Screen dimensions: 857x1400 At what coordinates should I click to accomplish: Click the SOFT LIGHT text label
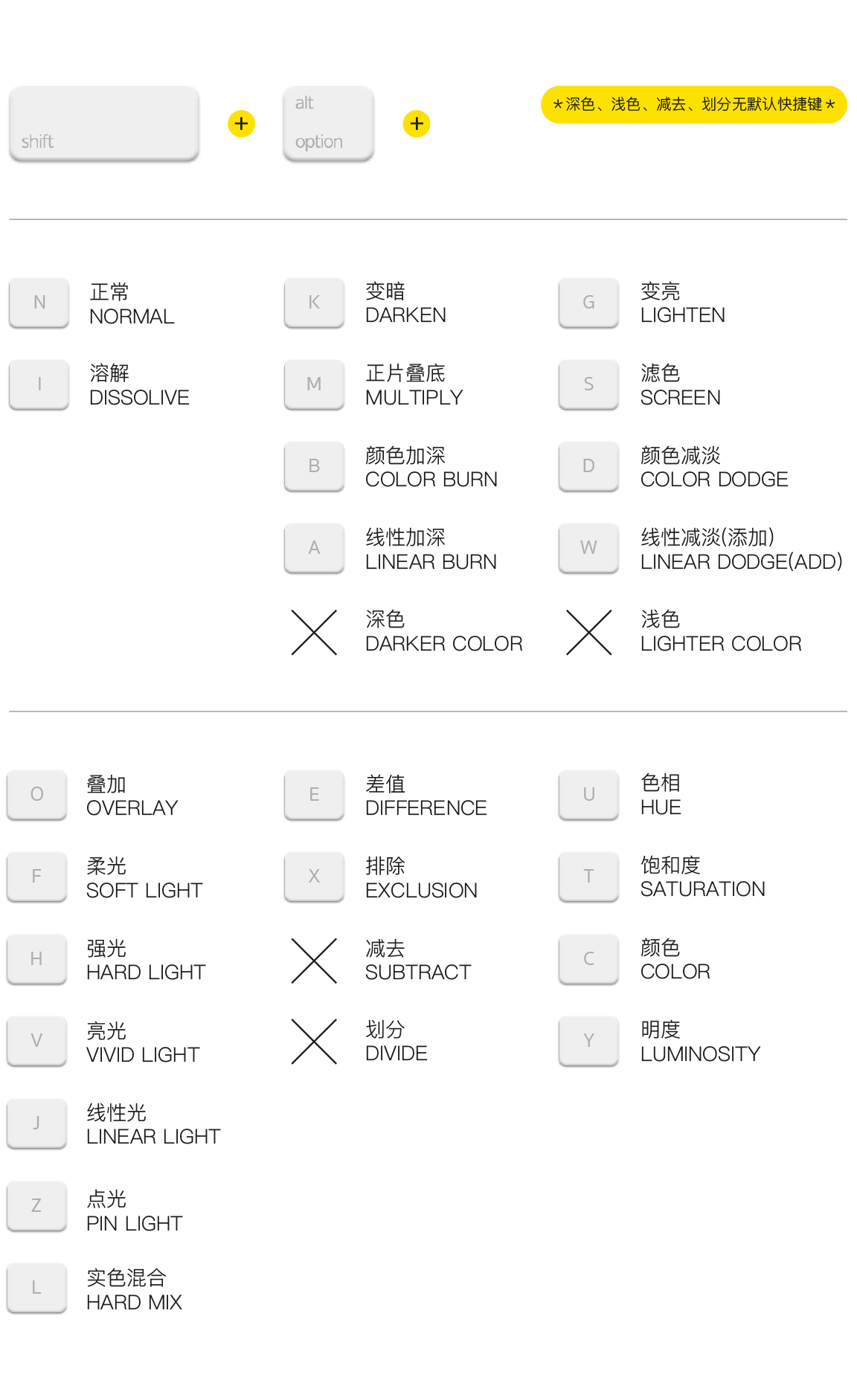(x=144, y=891)
